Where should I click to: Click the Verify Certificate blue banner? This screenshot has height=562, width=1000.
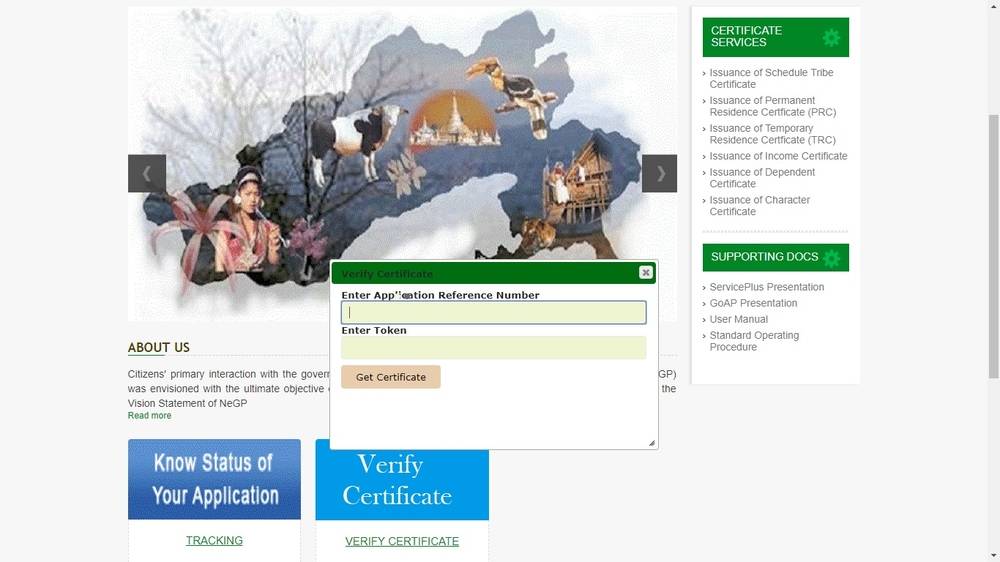[402, 485]
